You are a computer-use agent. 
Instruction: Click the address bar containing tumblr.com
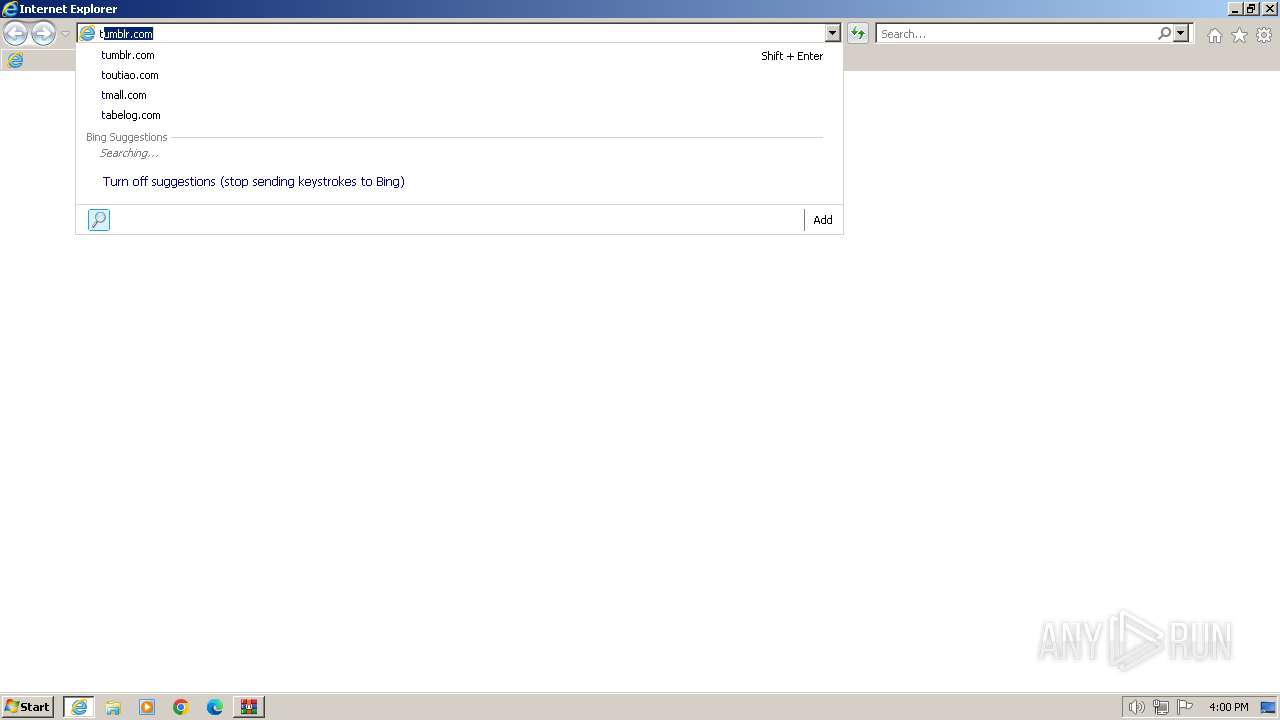pyautogui.click(x=451, y=34)
